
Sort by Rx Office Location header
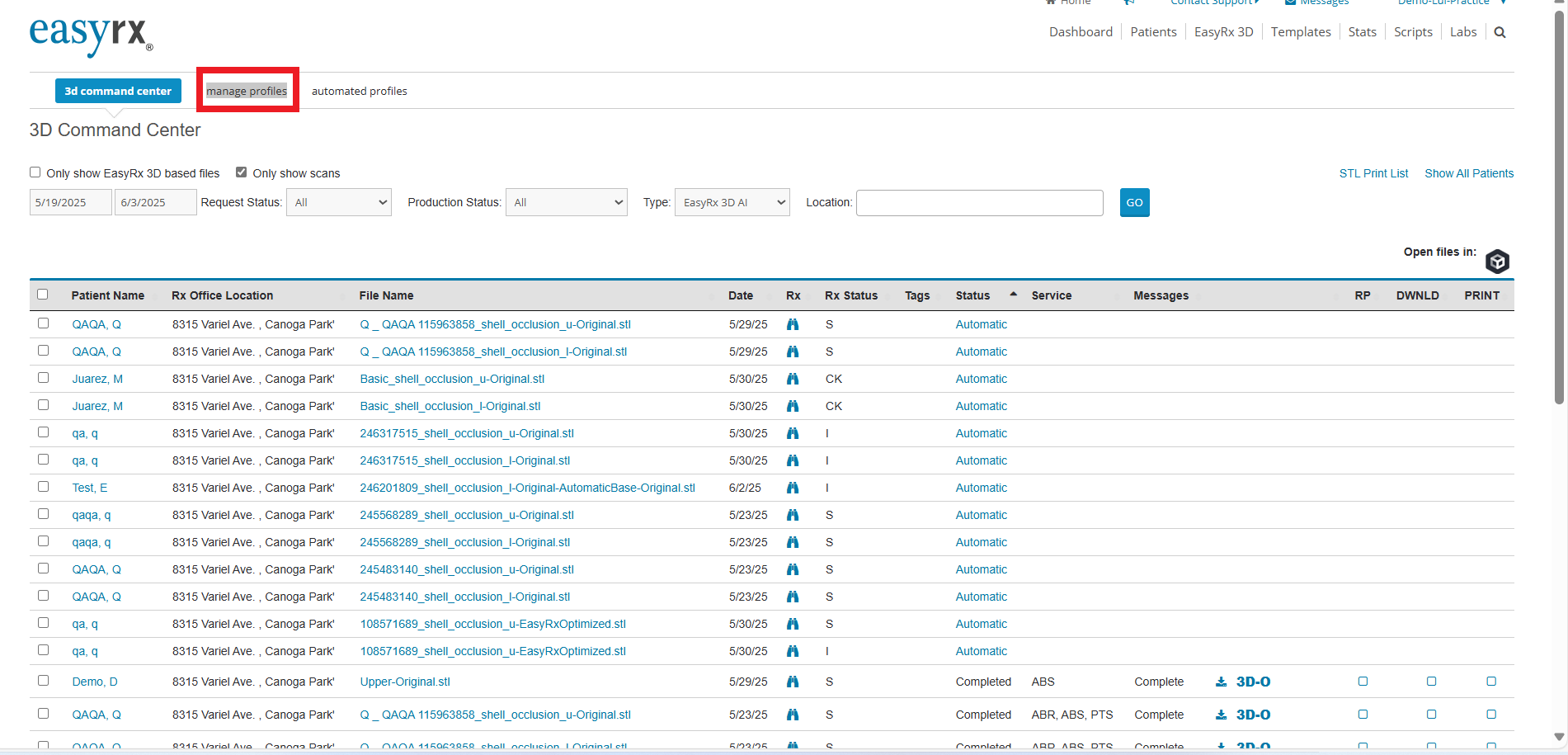click(222, 295)
